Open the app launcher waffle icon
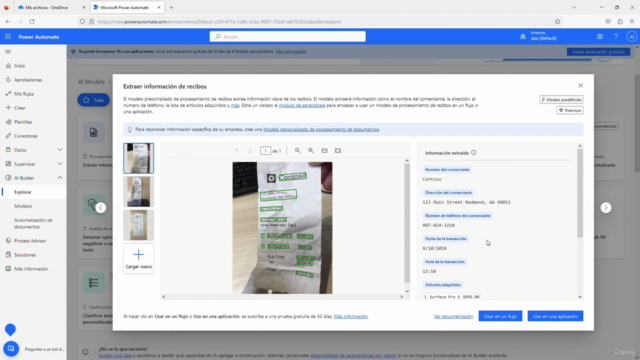 [8, 37]
